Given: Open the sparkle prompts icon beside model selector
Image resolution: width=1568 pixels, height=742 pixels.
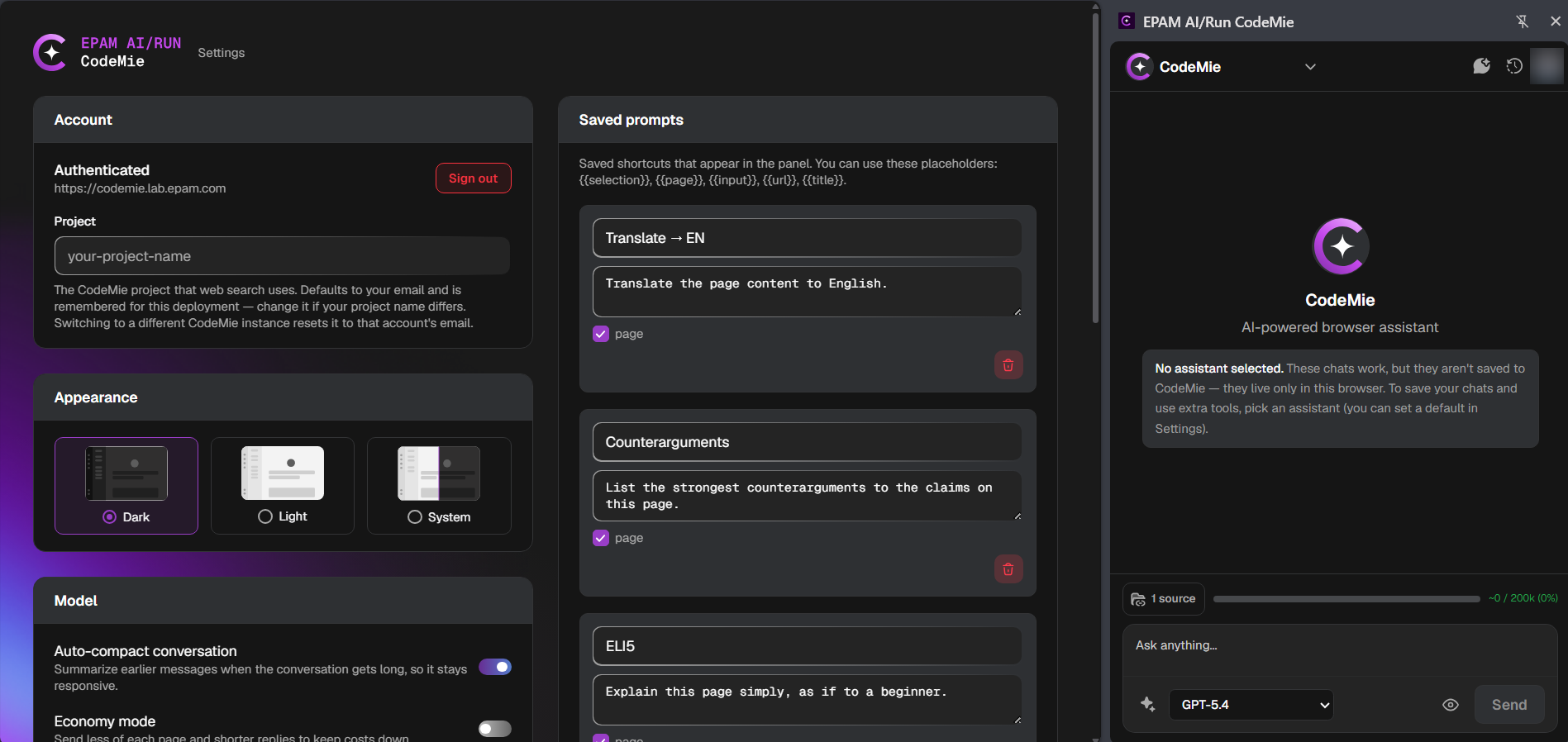Looking at the screenshot, I should [x=1148, y=705].
